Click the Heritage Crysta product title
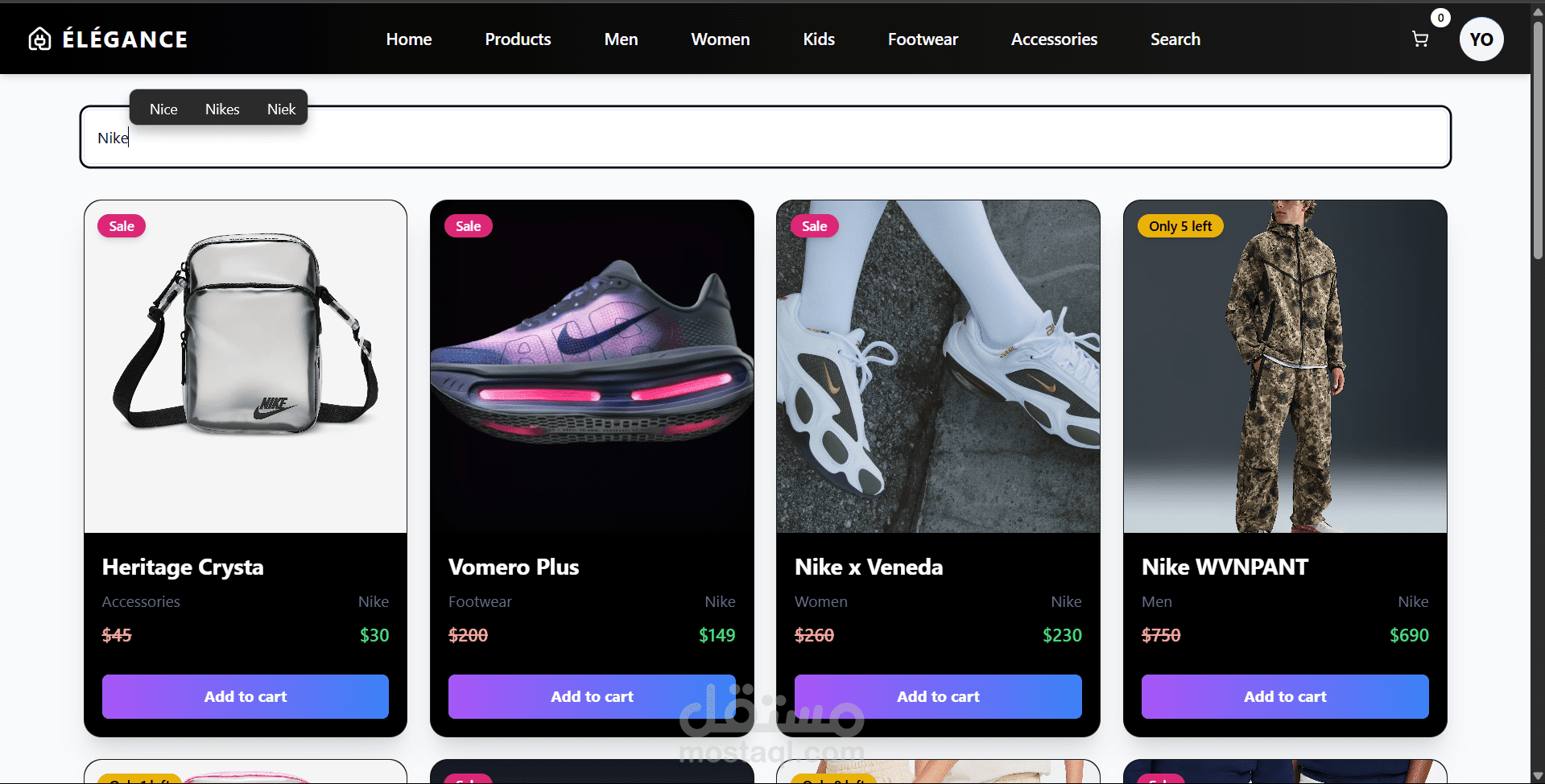Viewport: 1545px width, 784px height. [183, 567]
